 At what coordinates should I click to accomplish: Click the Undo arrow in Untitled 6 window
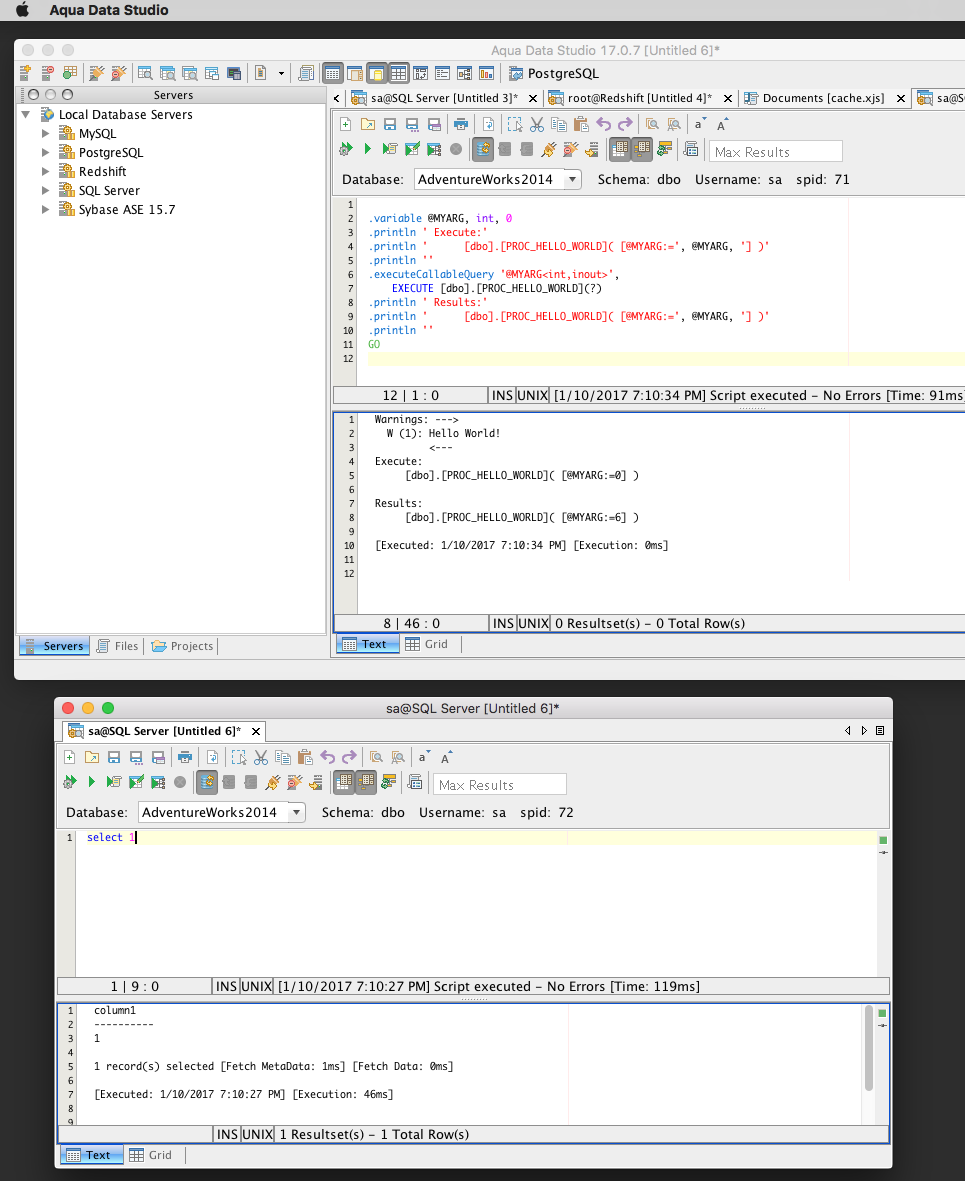(x=327, y=757)
